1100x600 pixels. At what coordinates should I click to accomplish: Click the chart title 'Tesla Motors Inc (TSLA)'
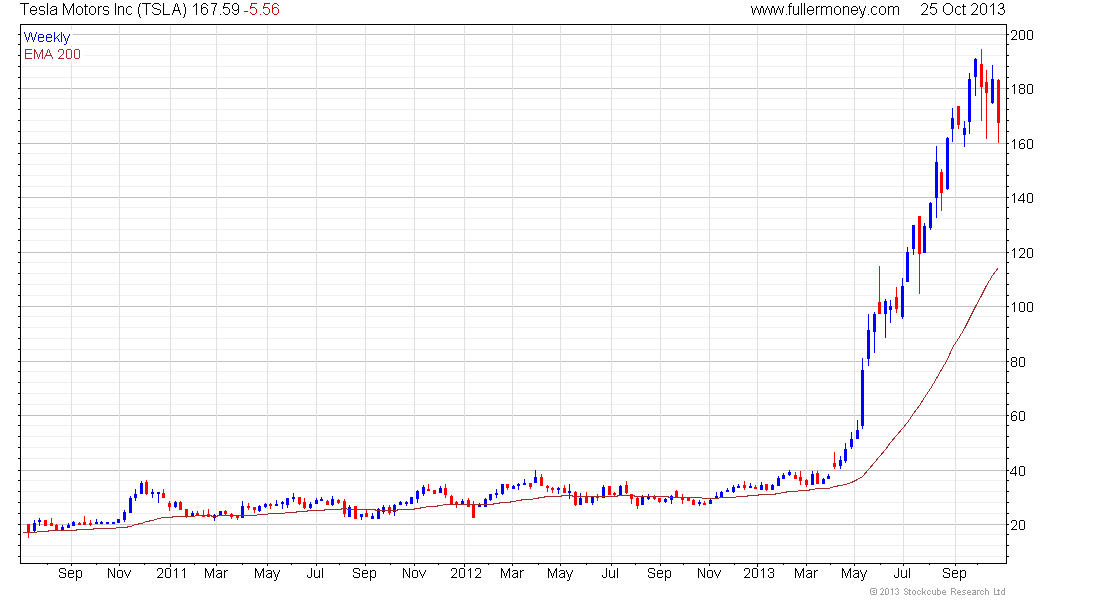103,10
